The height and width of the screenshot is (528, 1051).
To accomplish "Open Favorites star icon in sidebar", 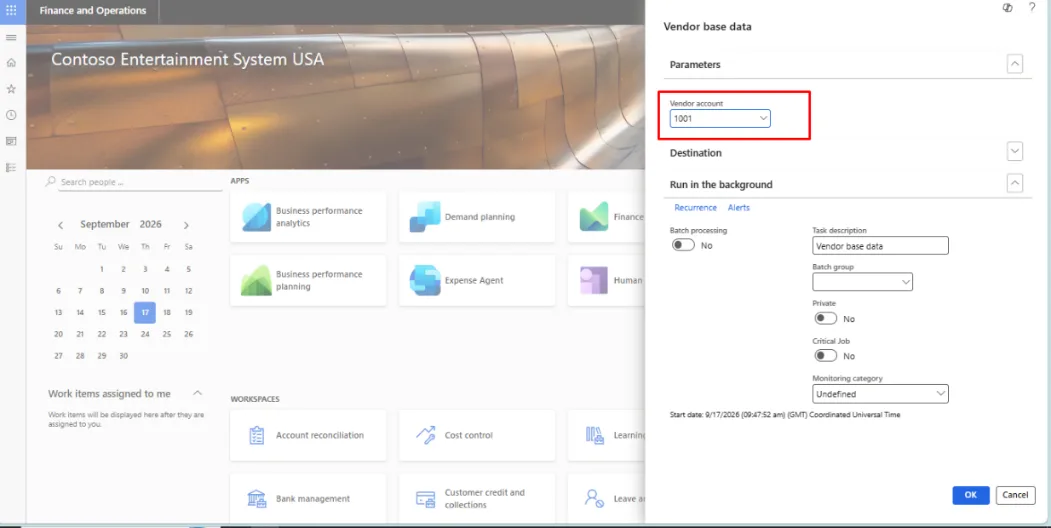I will click(x=11, y=88).
